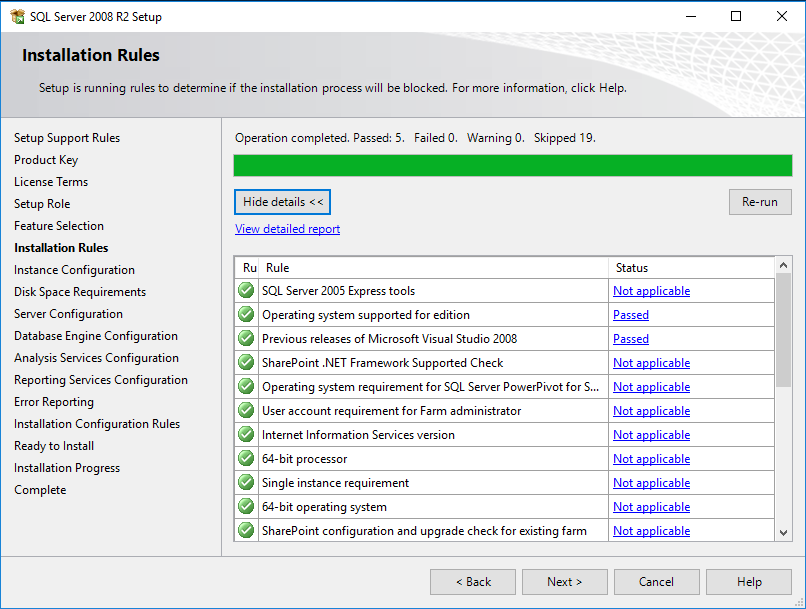Select Ready to Install step
The image size is (806, 609).
coord(54,446)
